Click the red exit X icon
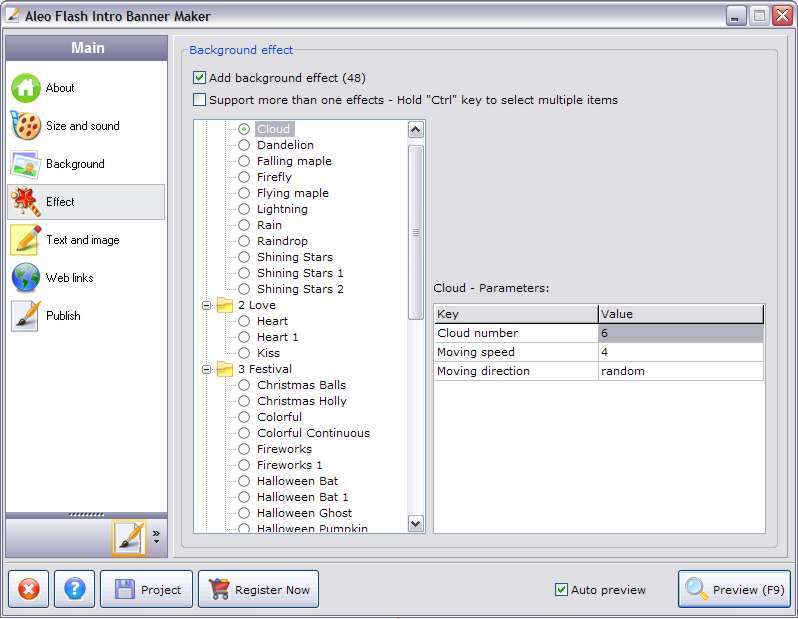798x619 pixels. tap(29, 589)
